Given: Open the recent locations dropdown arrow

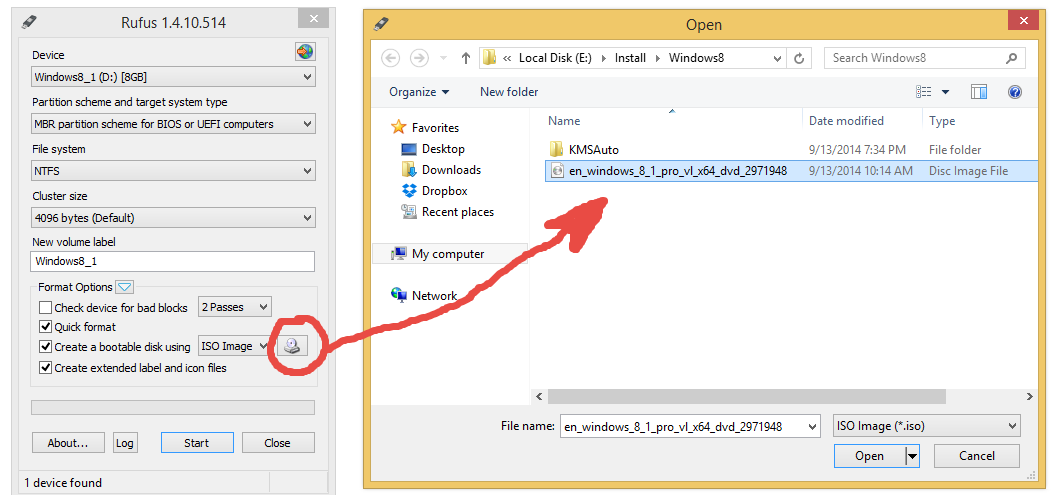Looking at the screenshot, I should tap(443, 58).
